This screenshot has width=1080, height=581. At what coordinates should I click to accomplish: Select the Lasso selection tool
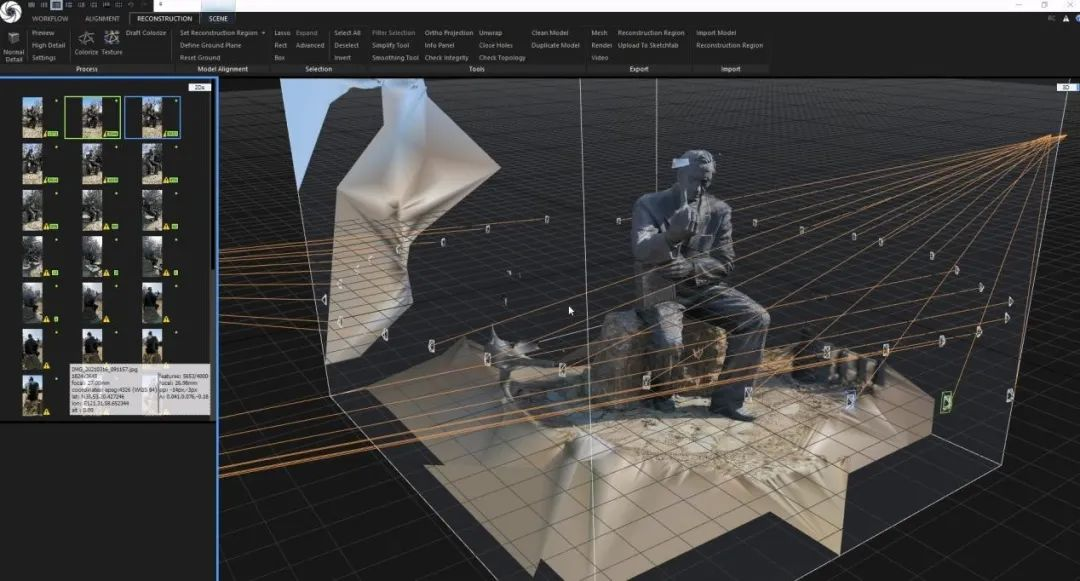tap(282, 33)
